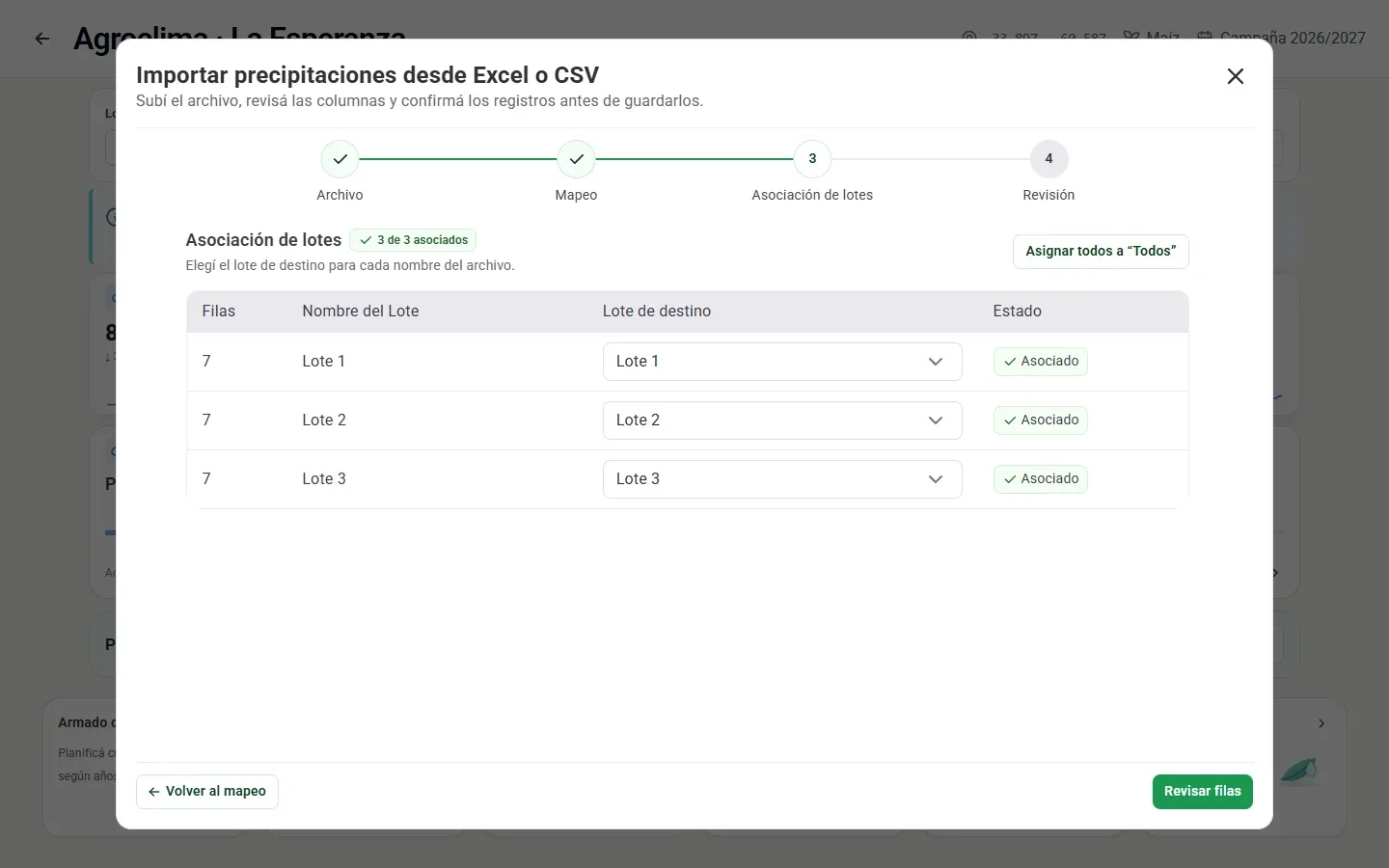
Task: Click the "3 de 3 asociados" badge
Action: 413,240
